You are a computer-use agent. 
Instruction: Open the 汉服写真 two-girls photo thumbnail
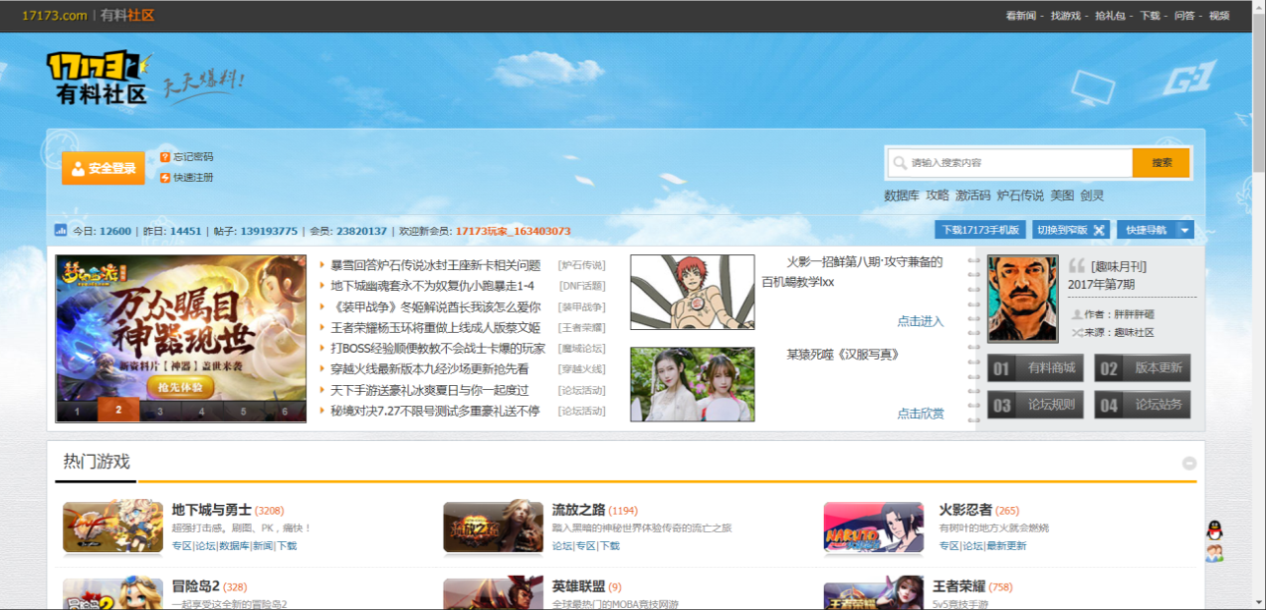point(692,384)
